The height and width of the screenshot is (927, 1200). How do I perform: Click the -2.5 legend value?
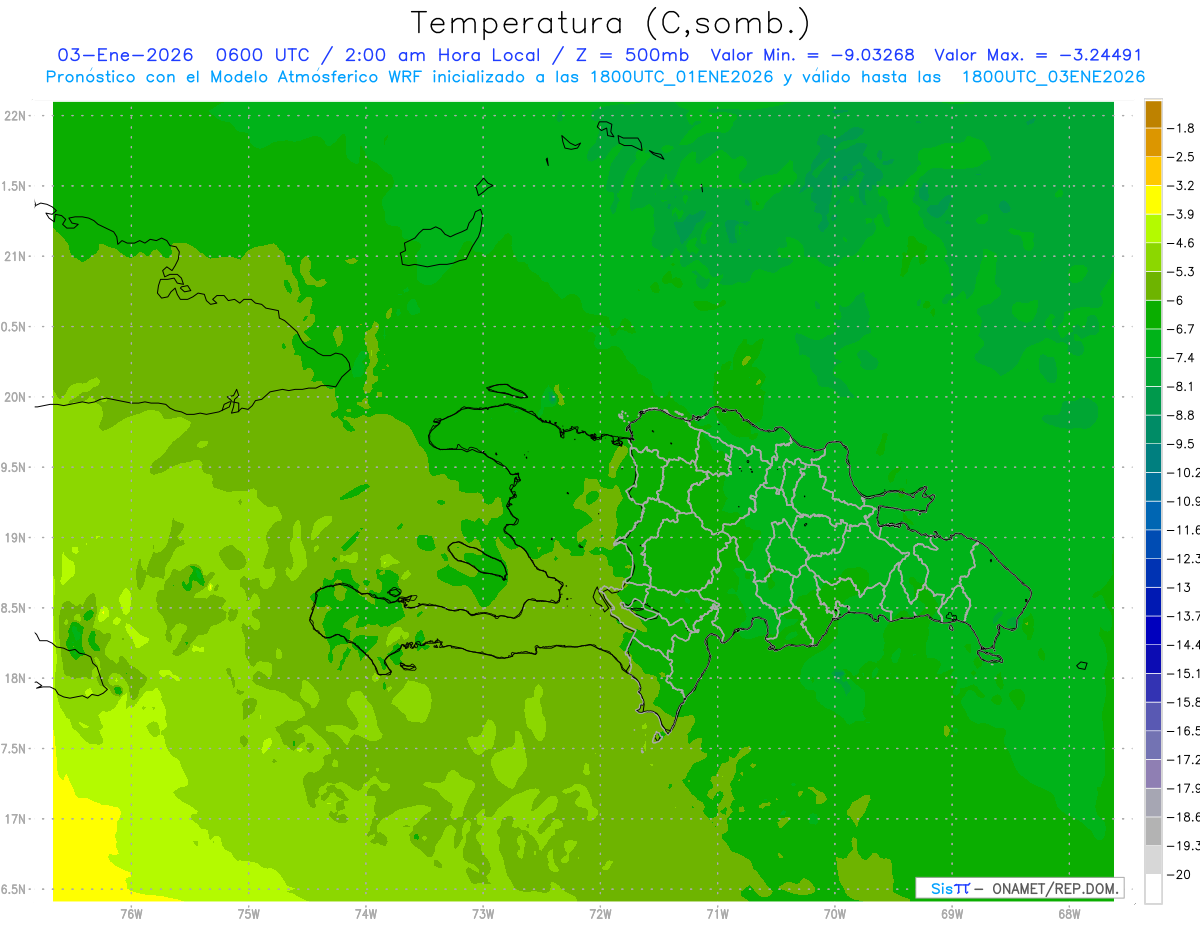(1181, 157)
